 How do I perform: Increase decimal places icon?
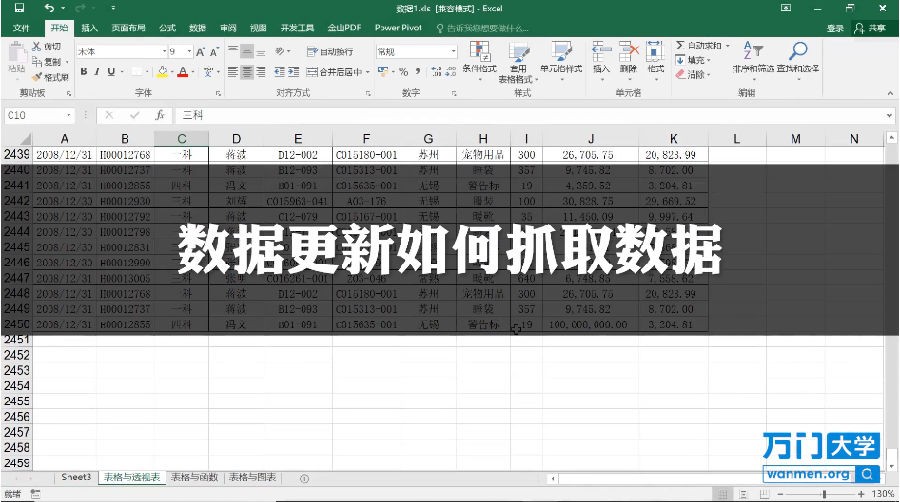437,72
